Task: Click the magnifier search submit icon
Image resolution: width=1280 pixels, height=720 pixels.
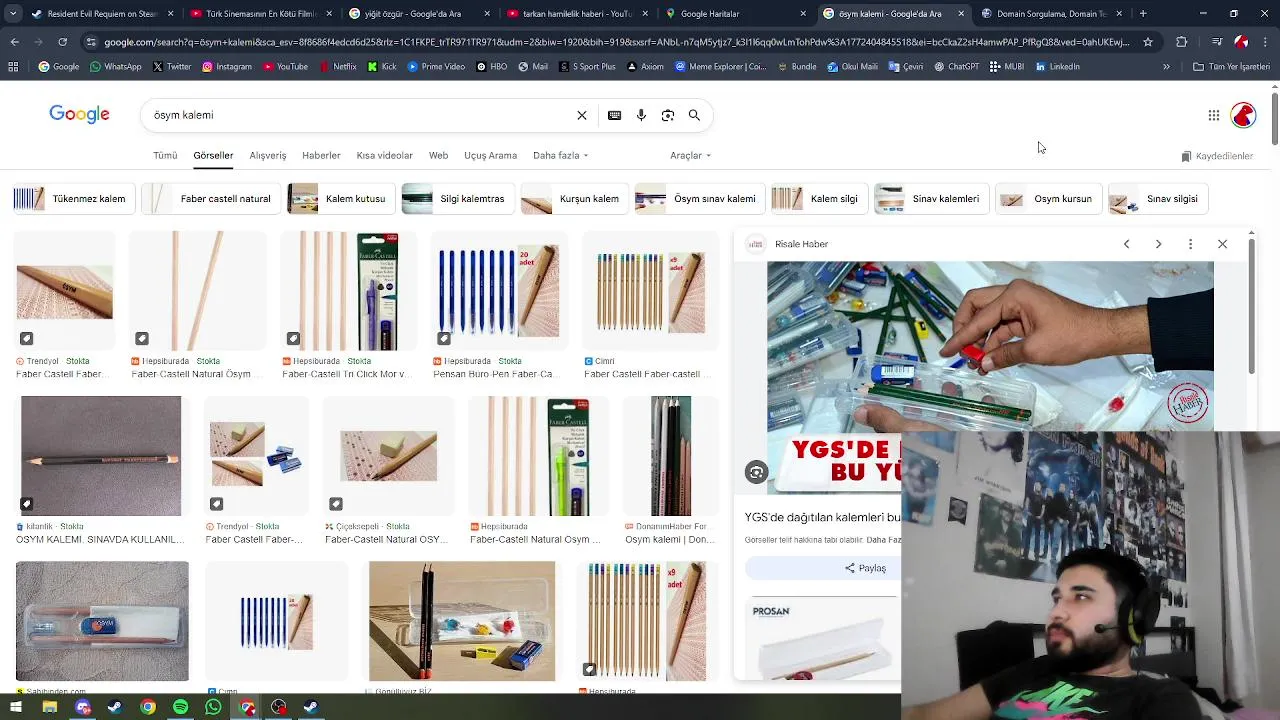Action: coord(694,115)
